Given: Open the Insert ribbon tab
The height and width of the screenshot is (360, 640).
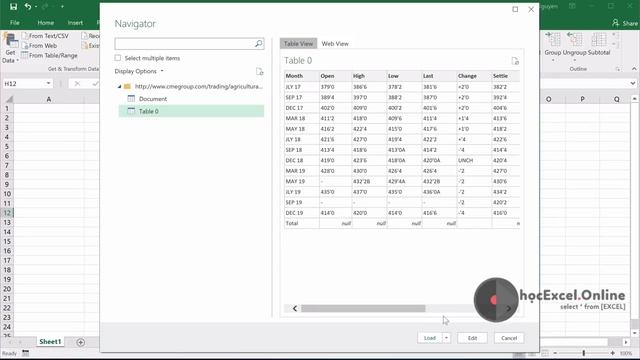Looking at the screenshot, I should (75, 23).
